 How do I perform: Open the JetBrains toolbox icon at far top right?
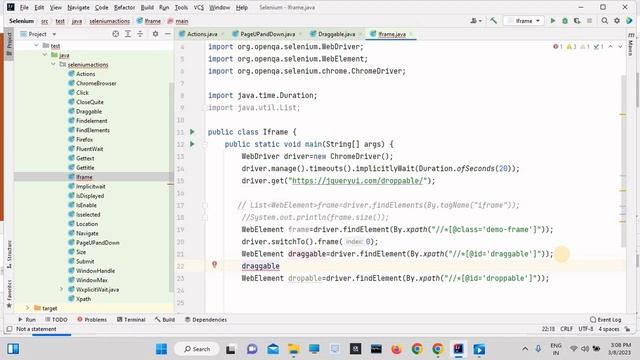click(x=629, y=20)
